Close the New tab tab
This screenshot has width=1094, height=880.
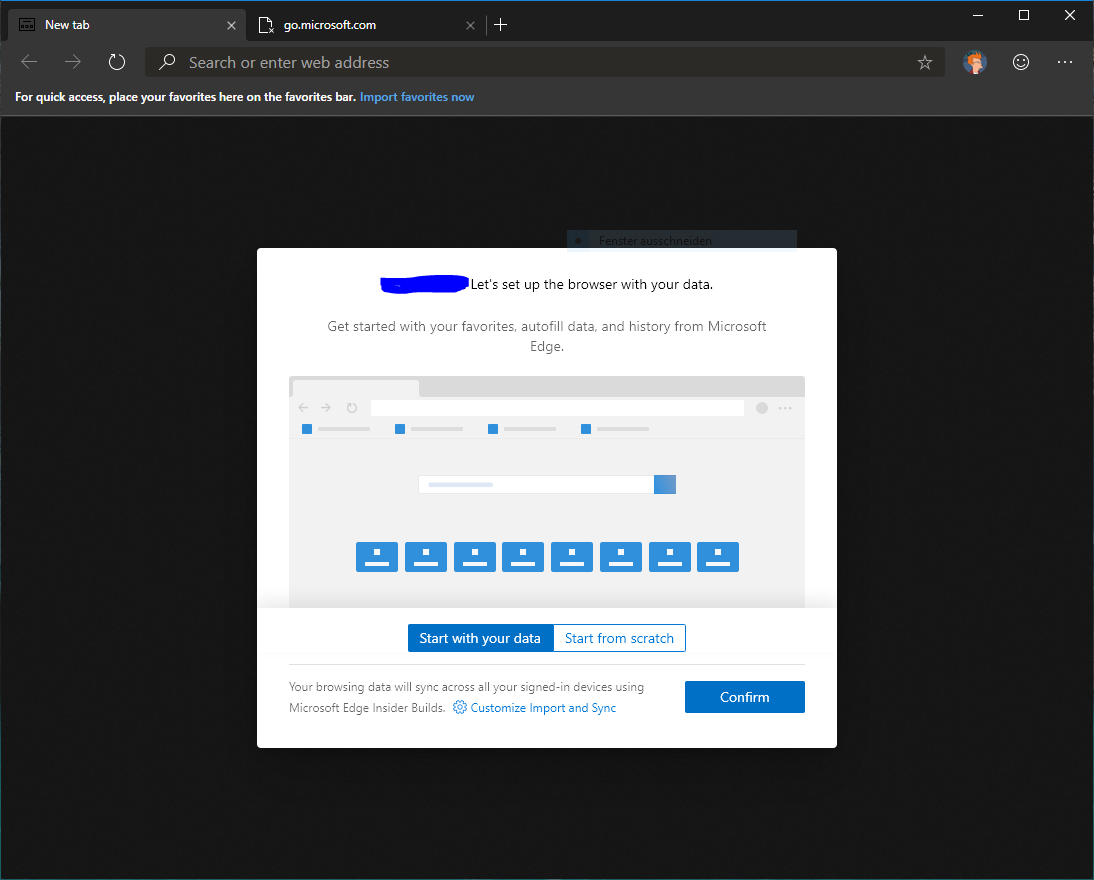232,25
